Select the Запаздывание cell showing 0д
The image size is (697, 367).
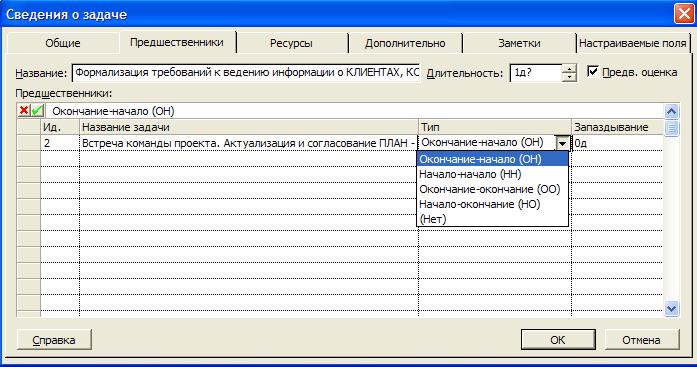pos(617,143)
